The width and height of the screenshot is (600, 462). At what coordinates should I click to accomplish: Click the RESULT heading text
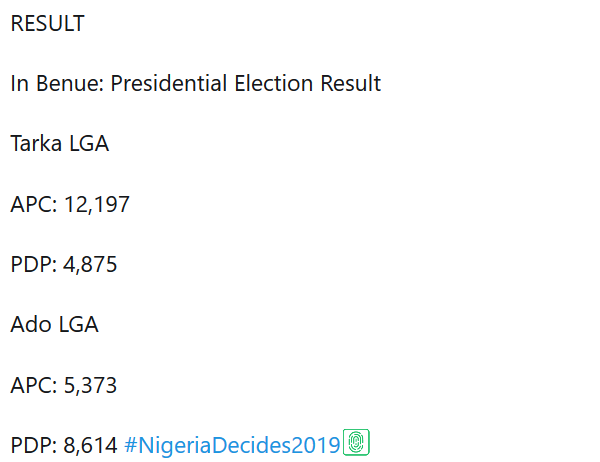point(48,24)
